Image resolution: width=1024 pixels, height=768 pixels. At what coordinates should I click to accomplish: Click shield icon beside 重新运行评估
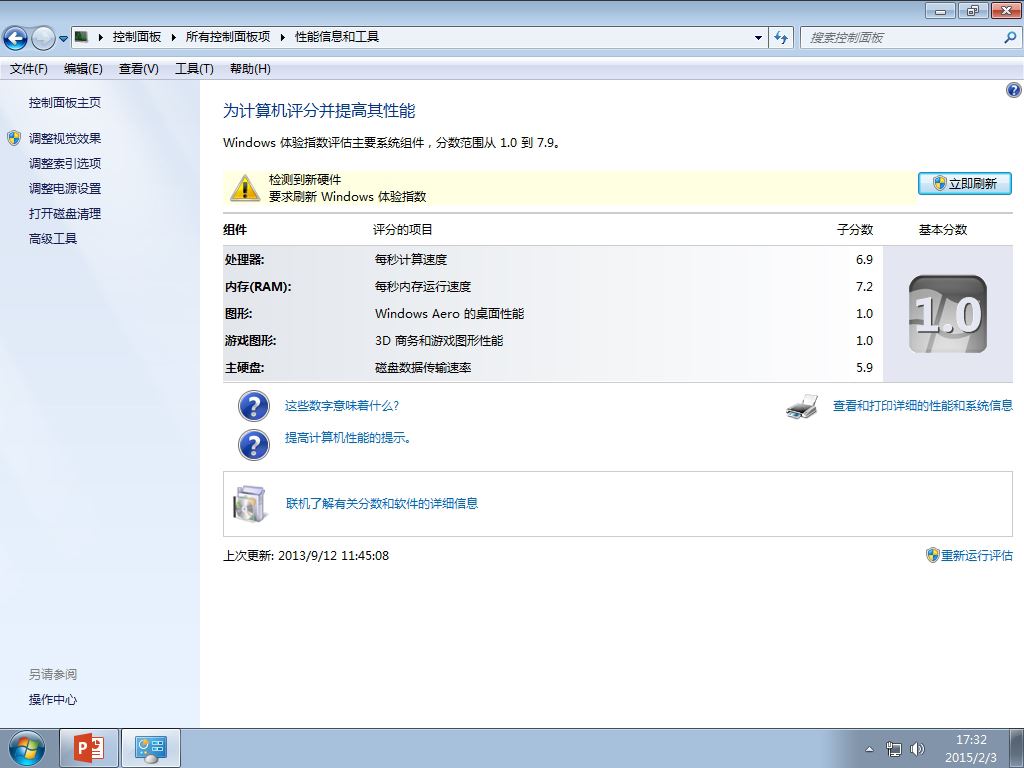coord(933,555)
